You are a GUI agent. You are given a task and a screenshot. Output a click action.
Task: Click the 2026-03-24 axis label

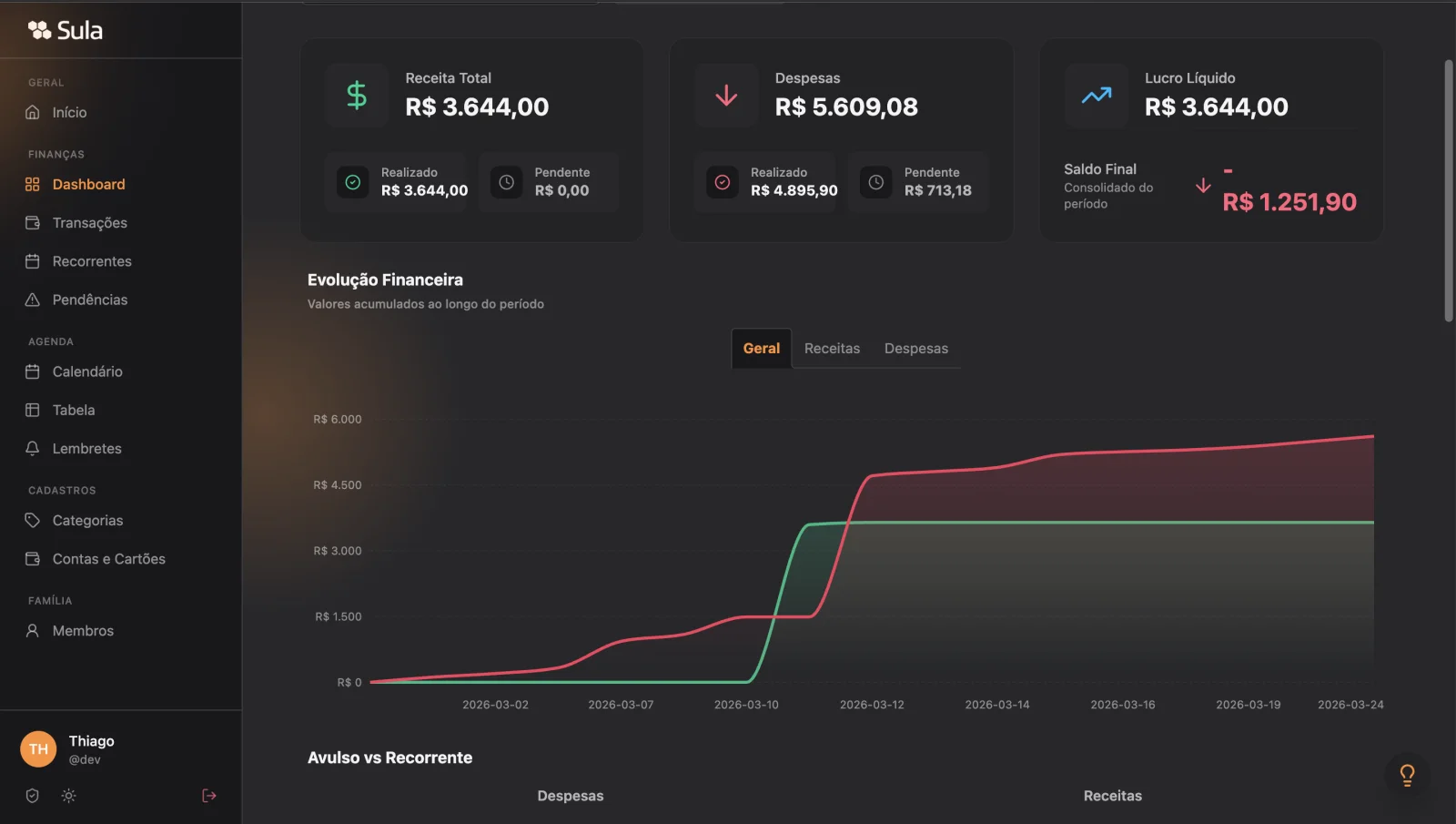pos(1350,705)
